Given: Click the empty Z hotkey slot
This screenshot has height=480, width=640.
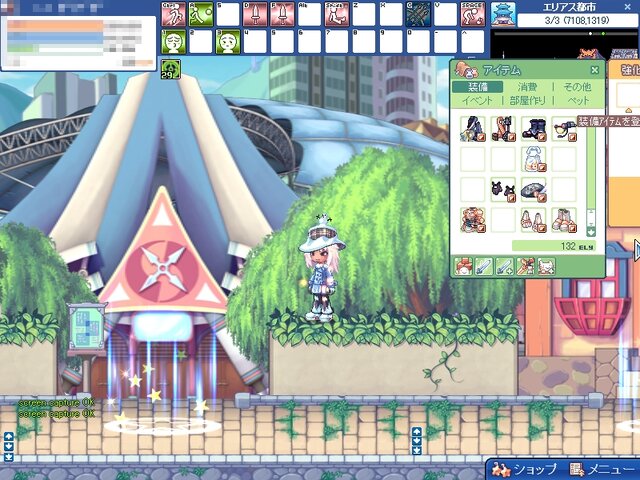Looking at the screenshot, I should (364, 15).
